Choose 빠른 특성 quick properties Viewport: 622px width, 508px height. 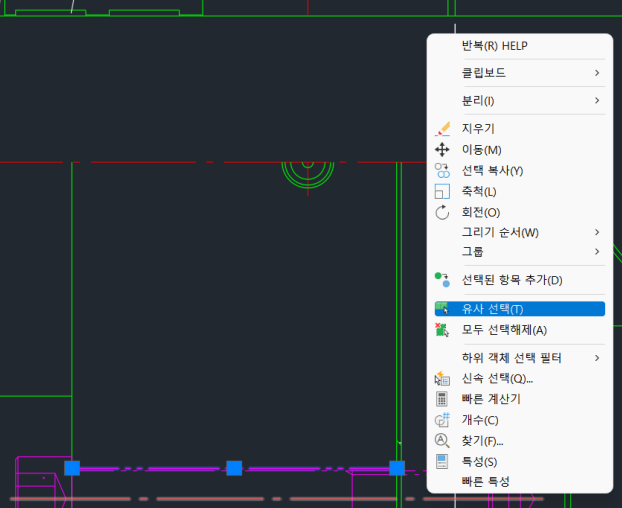520,482
